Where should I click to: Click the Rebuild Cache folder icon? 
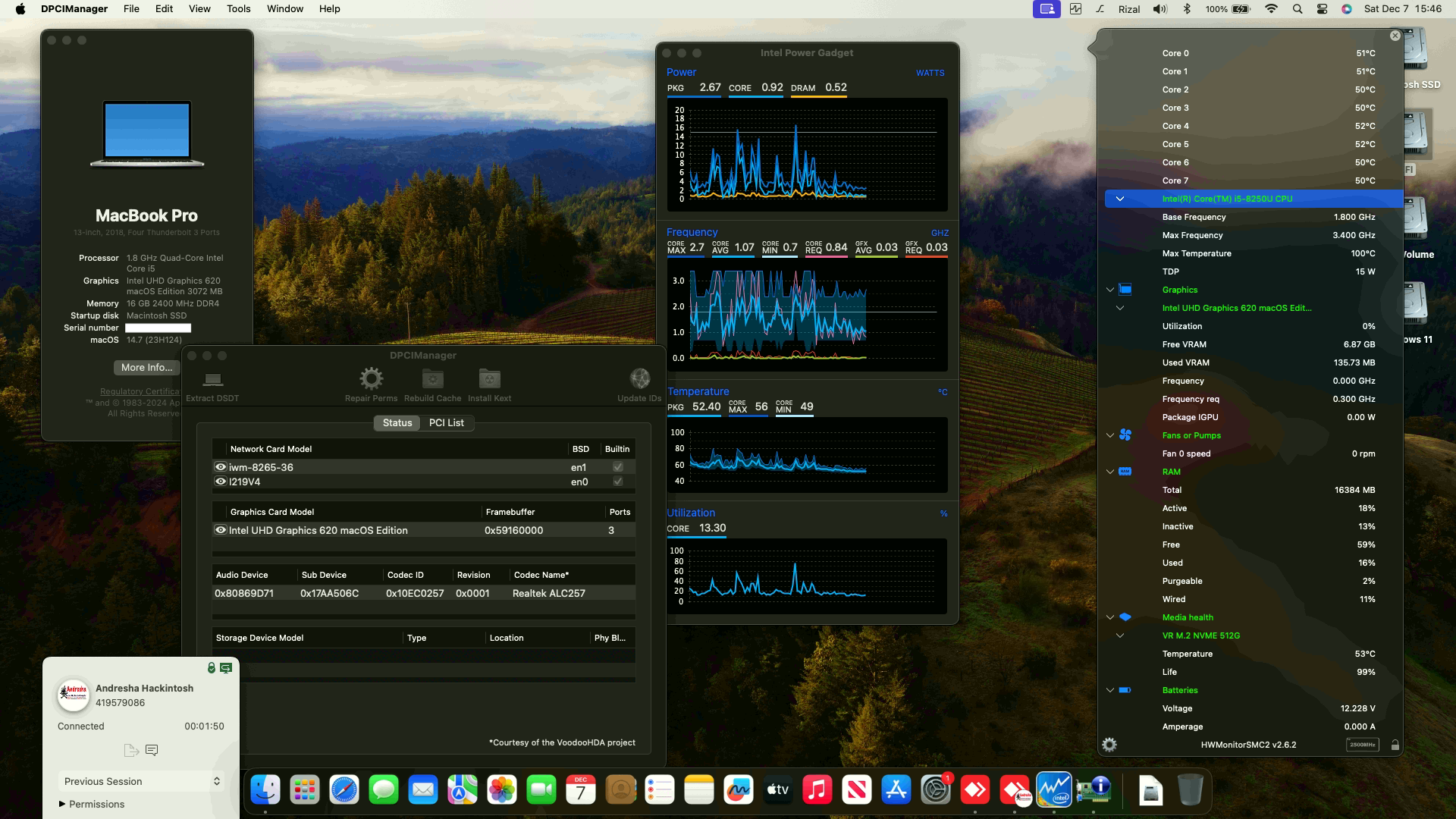(432, 378)
